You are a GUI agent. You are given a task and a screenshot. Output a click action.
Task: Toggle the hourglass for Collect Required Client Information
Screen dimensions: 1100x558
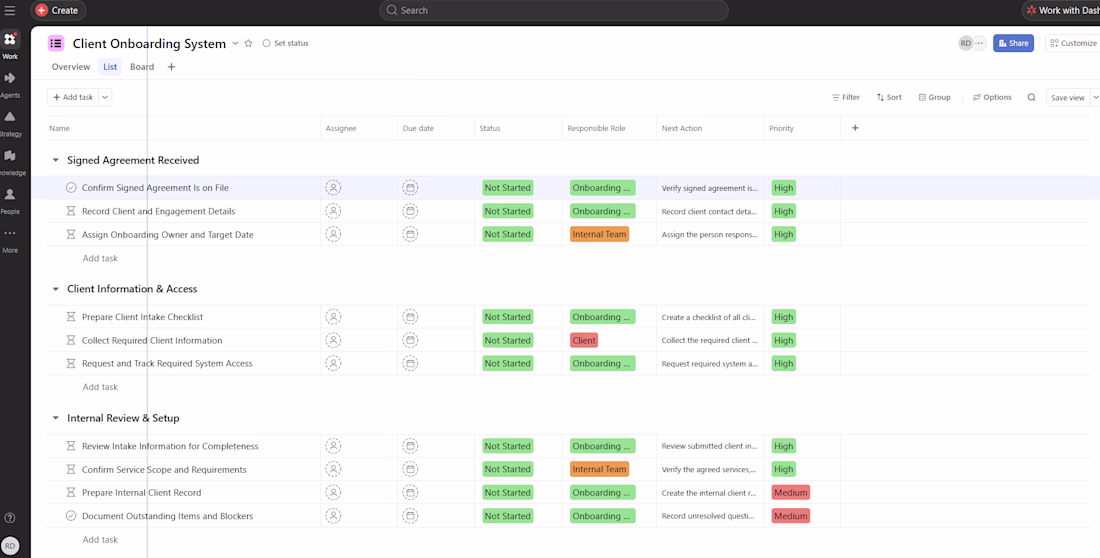[x=70, y=340]
